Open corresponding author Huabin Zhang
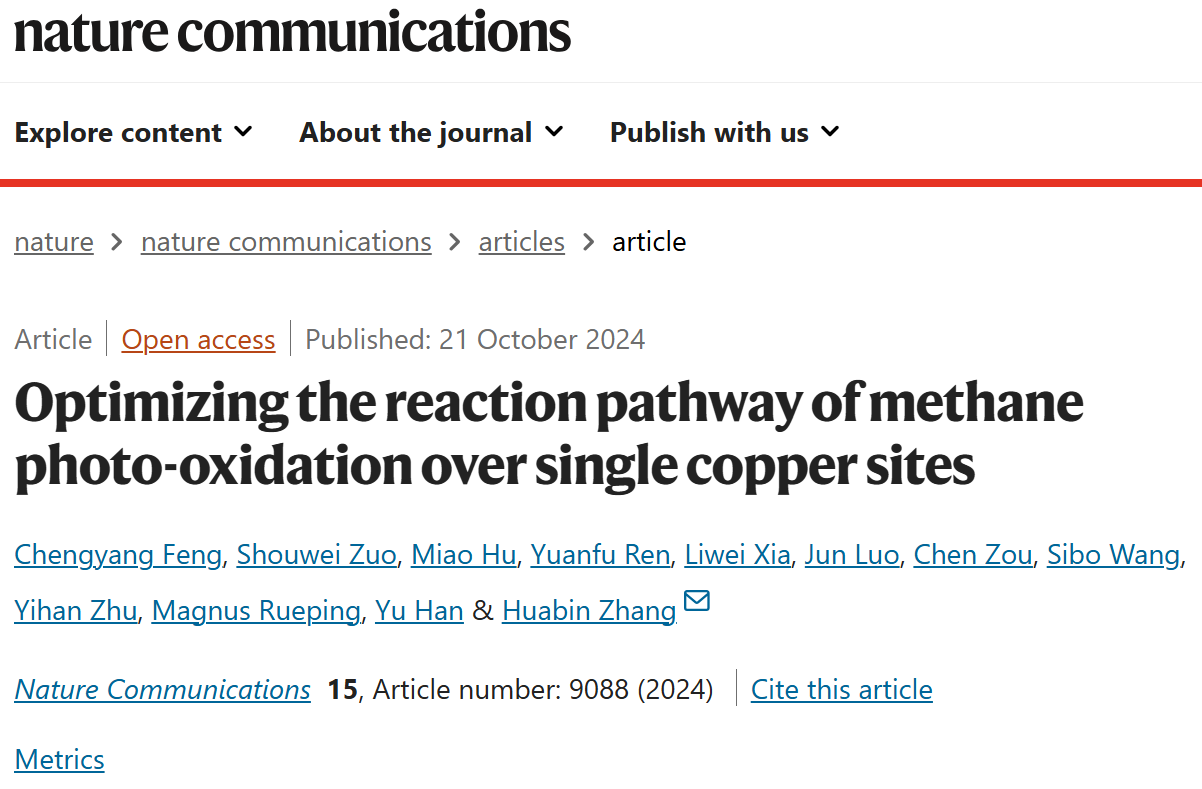1202x789 pixels. (x=589, y=611)
